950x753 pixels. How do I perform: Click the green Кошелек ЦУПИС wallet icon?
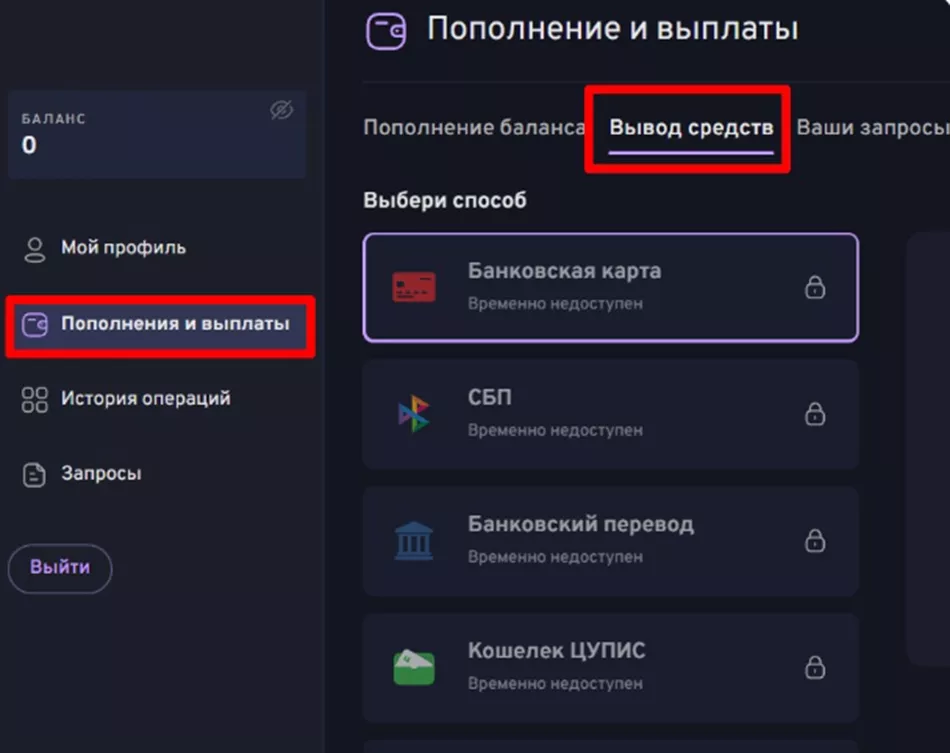(x=414, y=667)
